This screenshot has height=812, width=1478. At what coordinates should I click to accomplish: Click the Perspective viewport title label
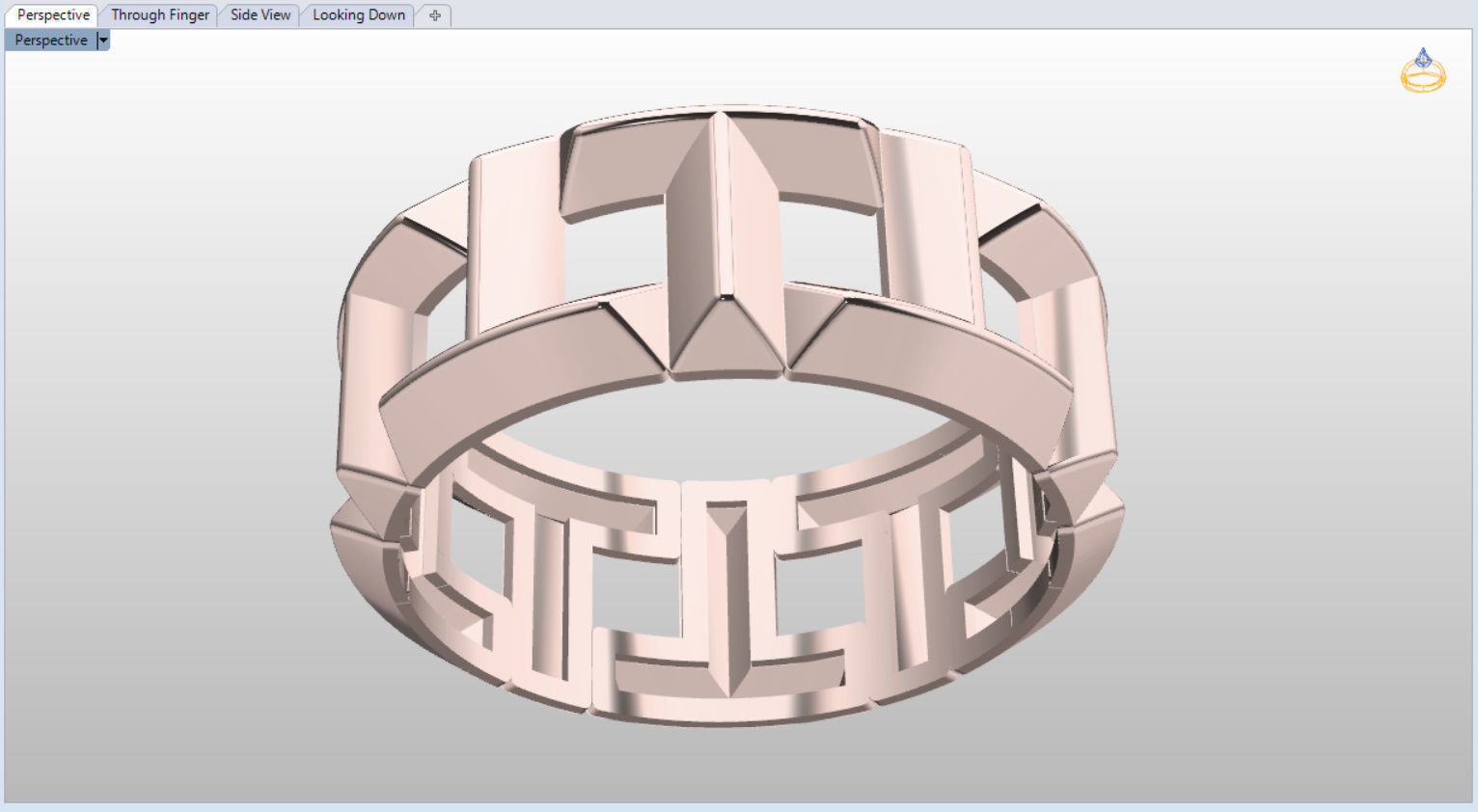pyautogui.click(x=51, y=41)
